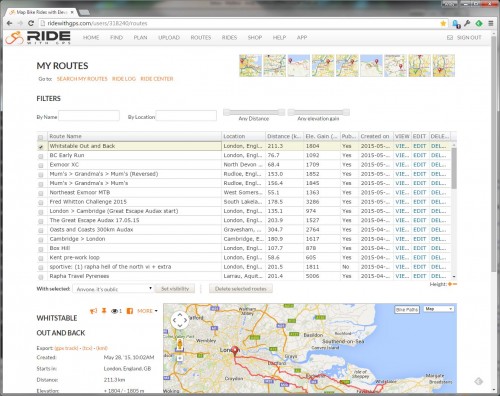Decrease table height with orange minus icon

pyautogui.click(x=455, y=284)
